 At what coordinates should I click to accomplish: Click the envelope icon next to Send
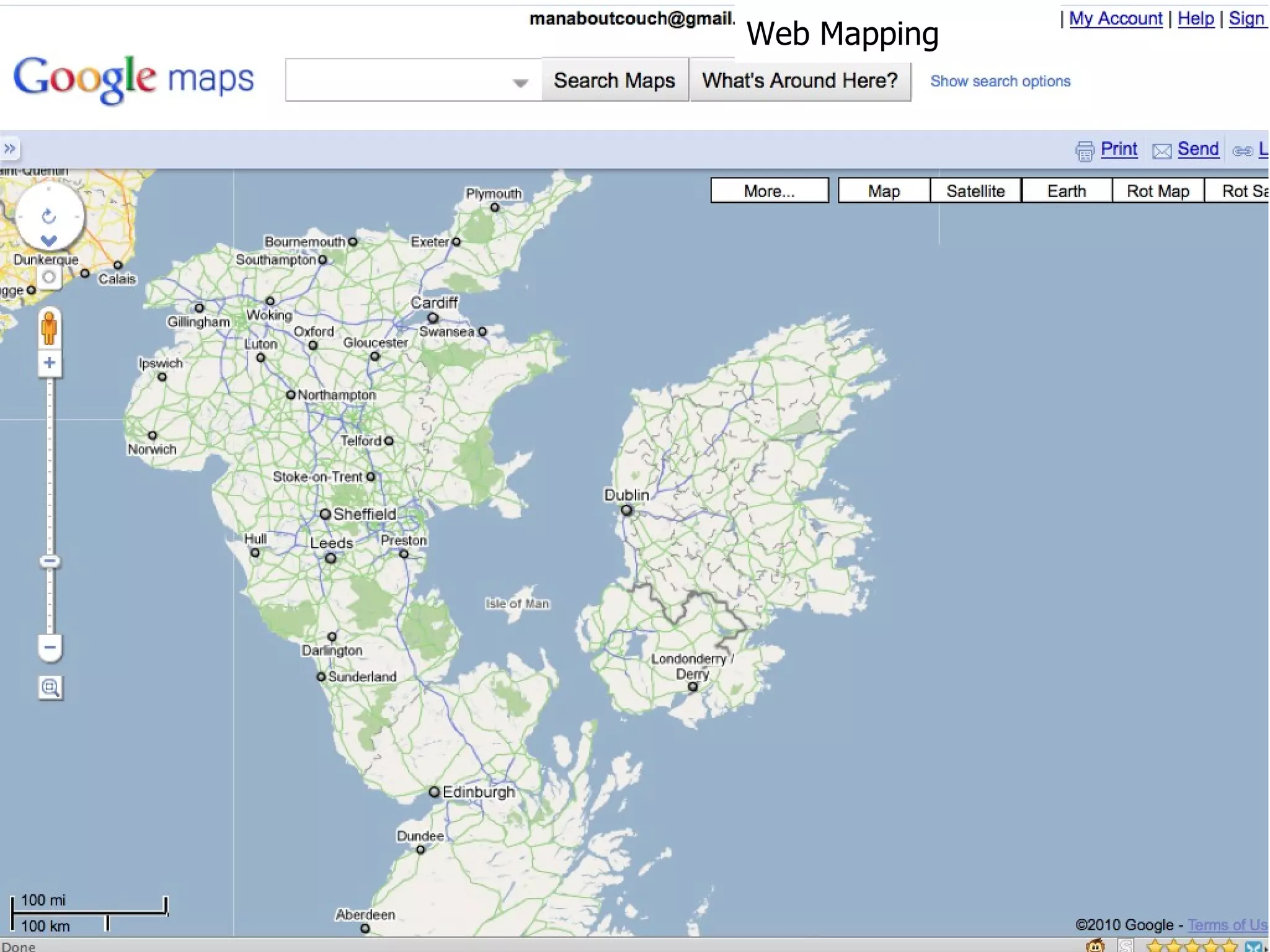coord(1161,151)
